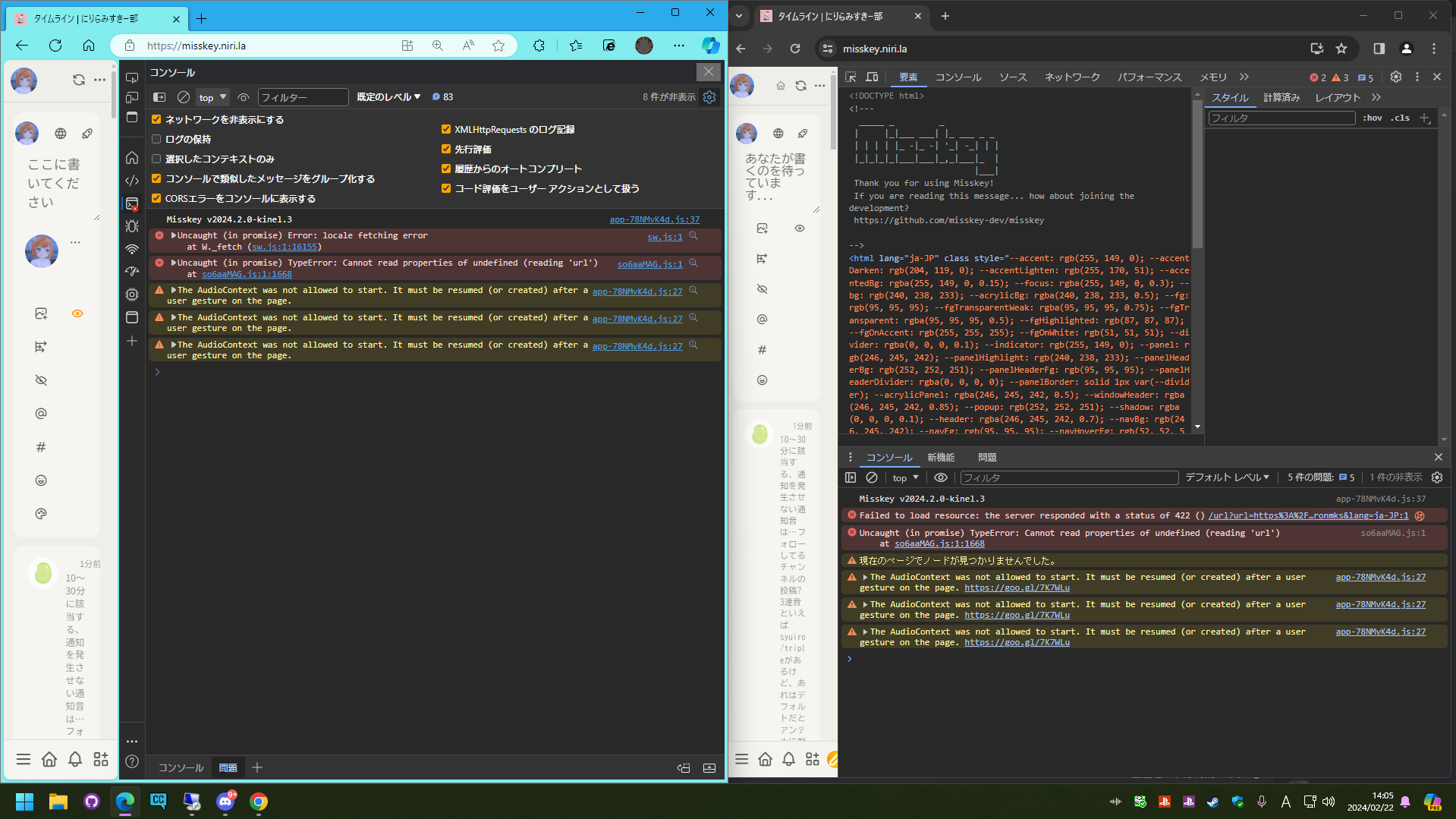This screenshot has height=819, width=1456.
Task: Toggle device toolbar in Chrome DevTools
Action: click(x=872, y=77)
